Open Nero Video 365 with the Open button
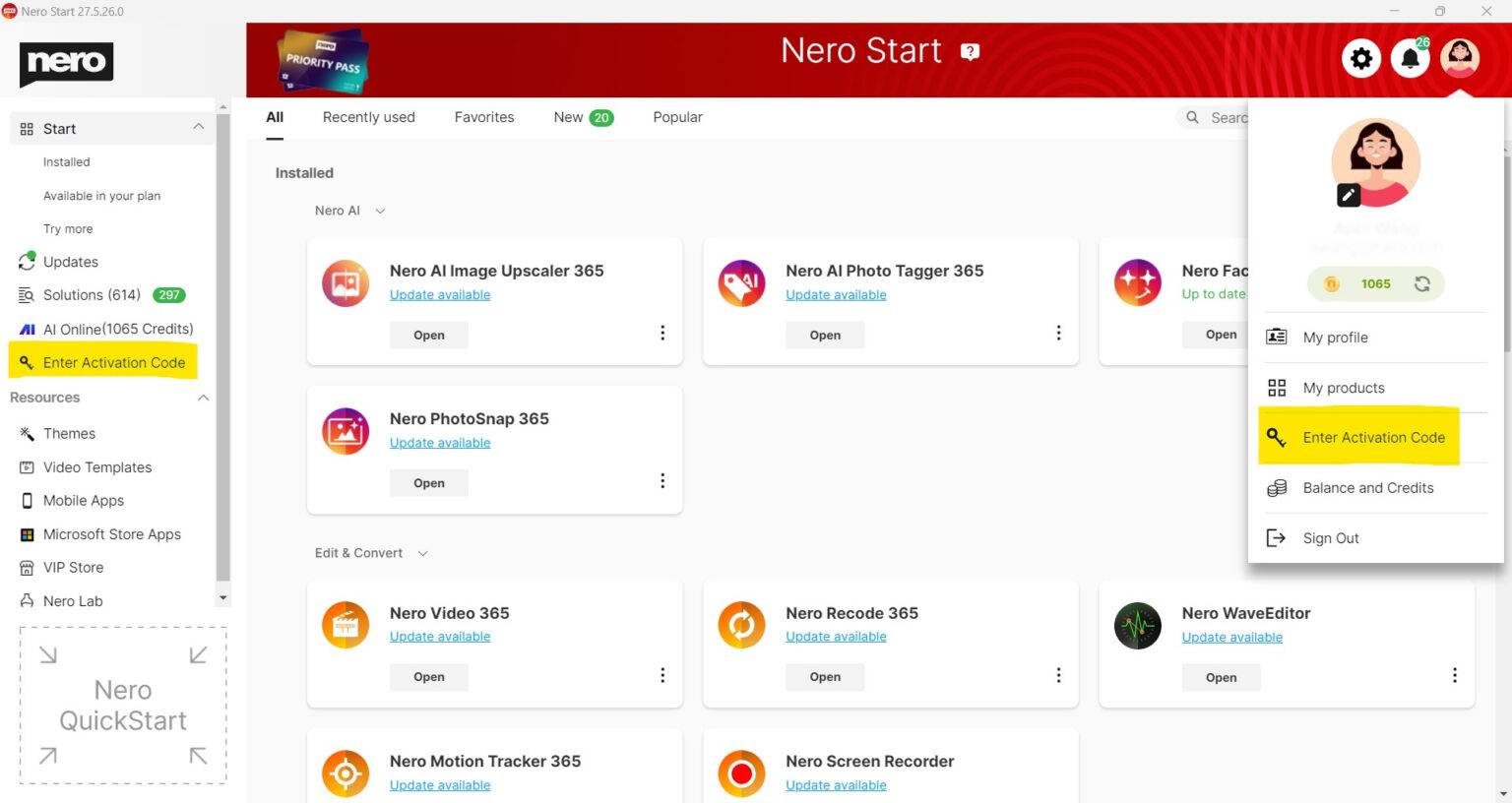This screenshot has width=1512, height=803. tap(428, 676)
